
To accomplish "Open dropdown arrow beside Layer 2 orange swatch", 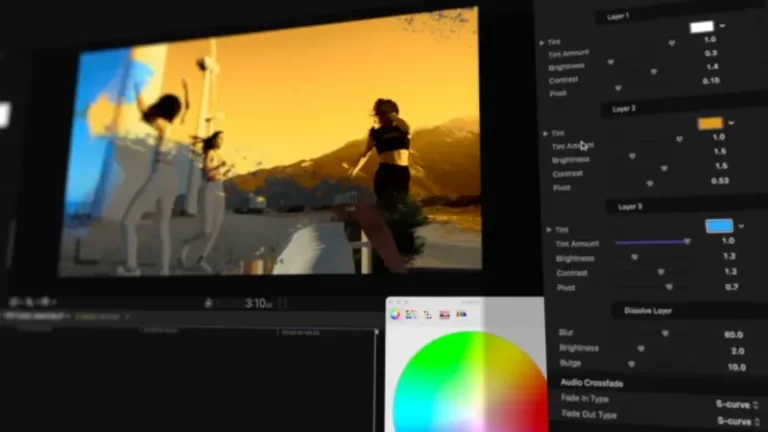I will [731, 123].
